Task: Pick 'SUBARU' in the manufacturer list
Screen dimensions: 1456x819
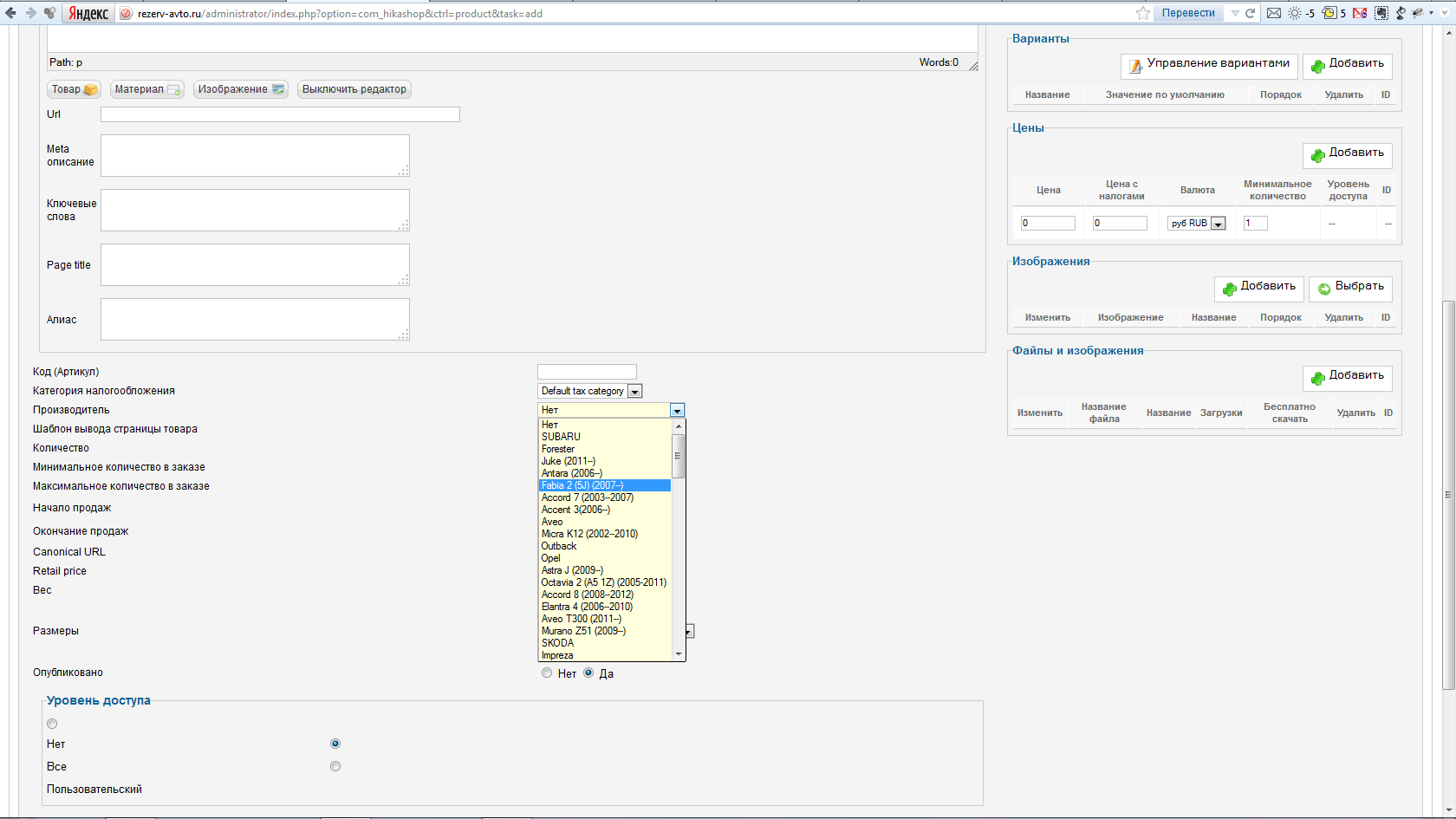Action: pos(561,437)
